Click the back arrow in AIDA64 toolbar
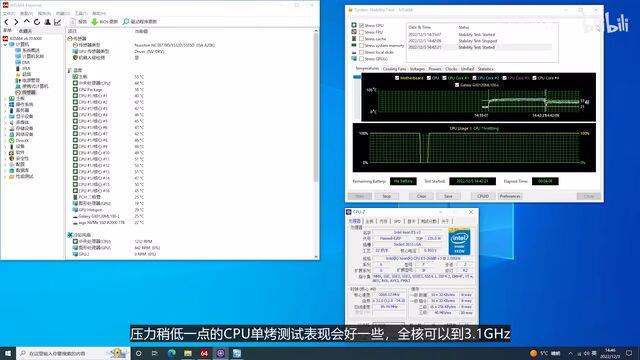640x360 pixels. click(6, 22)
